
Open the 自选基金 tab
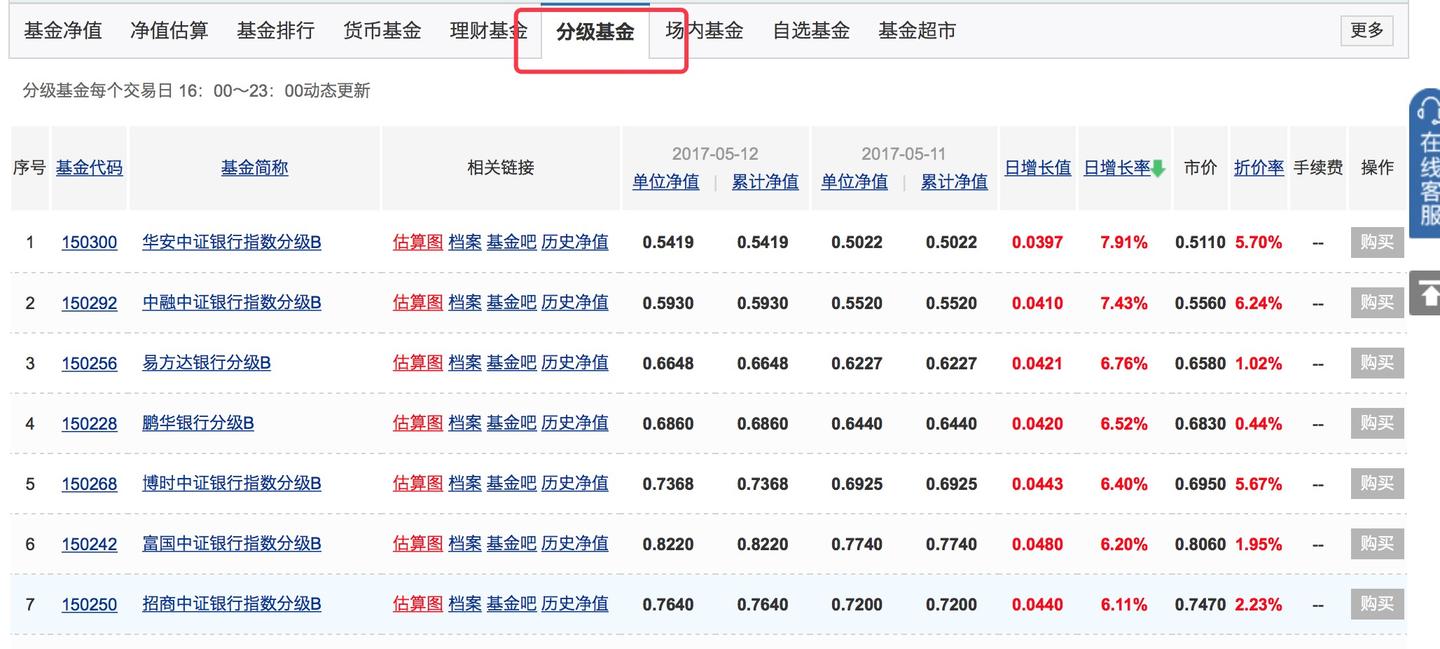[x=811, y=31]
